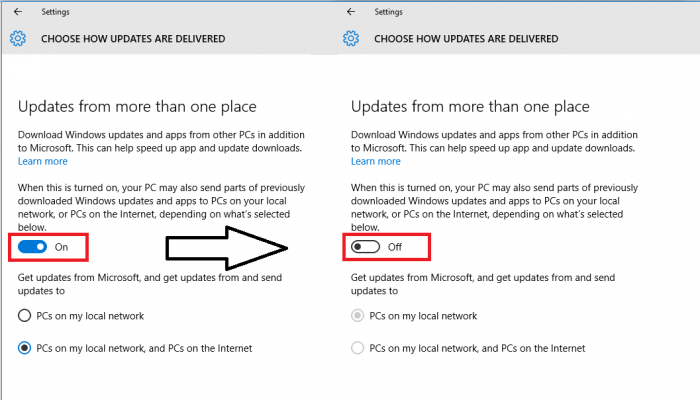
Task: Click the gear icon in the left window header
Action: (17, 38)
